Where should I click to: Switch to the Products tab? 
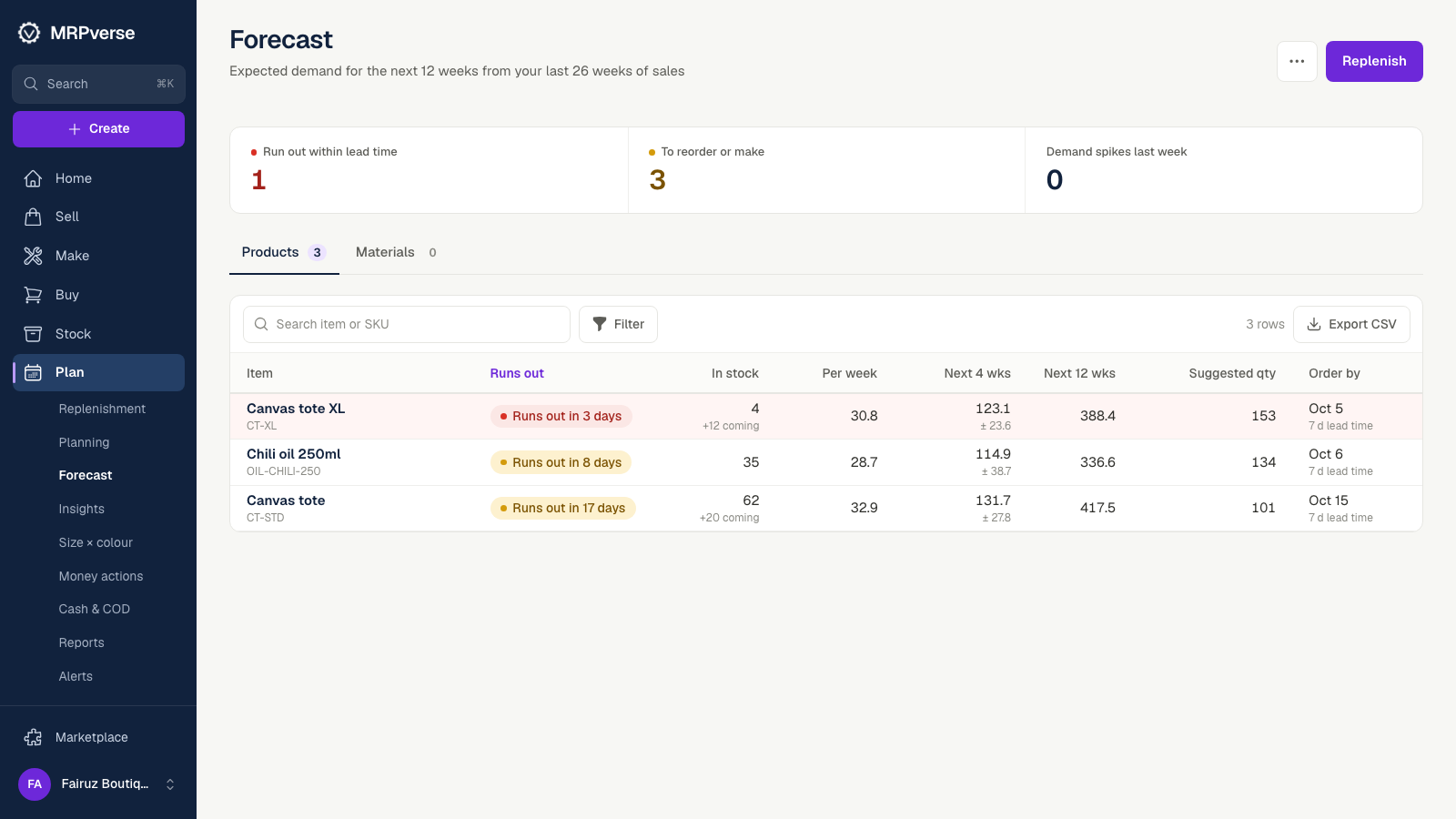click(x=284, y=252)
